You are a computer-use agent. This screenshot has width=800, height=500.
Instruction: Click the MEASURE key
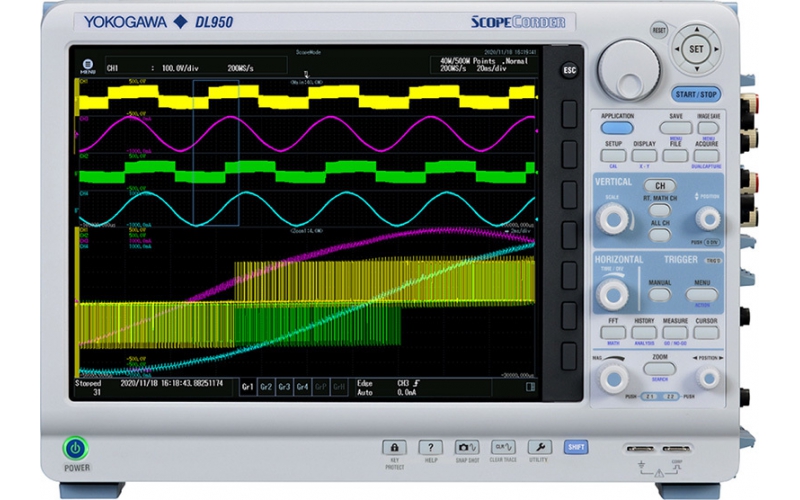click(675, 333)
